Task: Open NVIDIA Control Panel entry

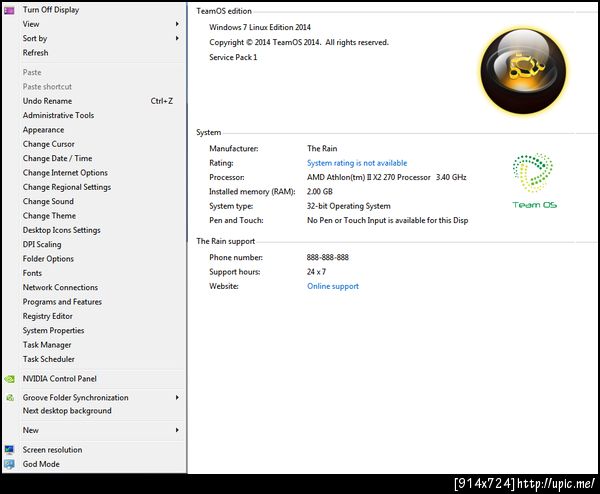Action: [x=59, y=379]
